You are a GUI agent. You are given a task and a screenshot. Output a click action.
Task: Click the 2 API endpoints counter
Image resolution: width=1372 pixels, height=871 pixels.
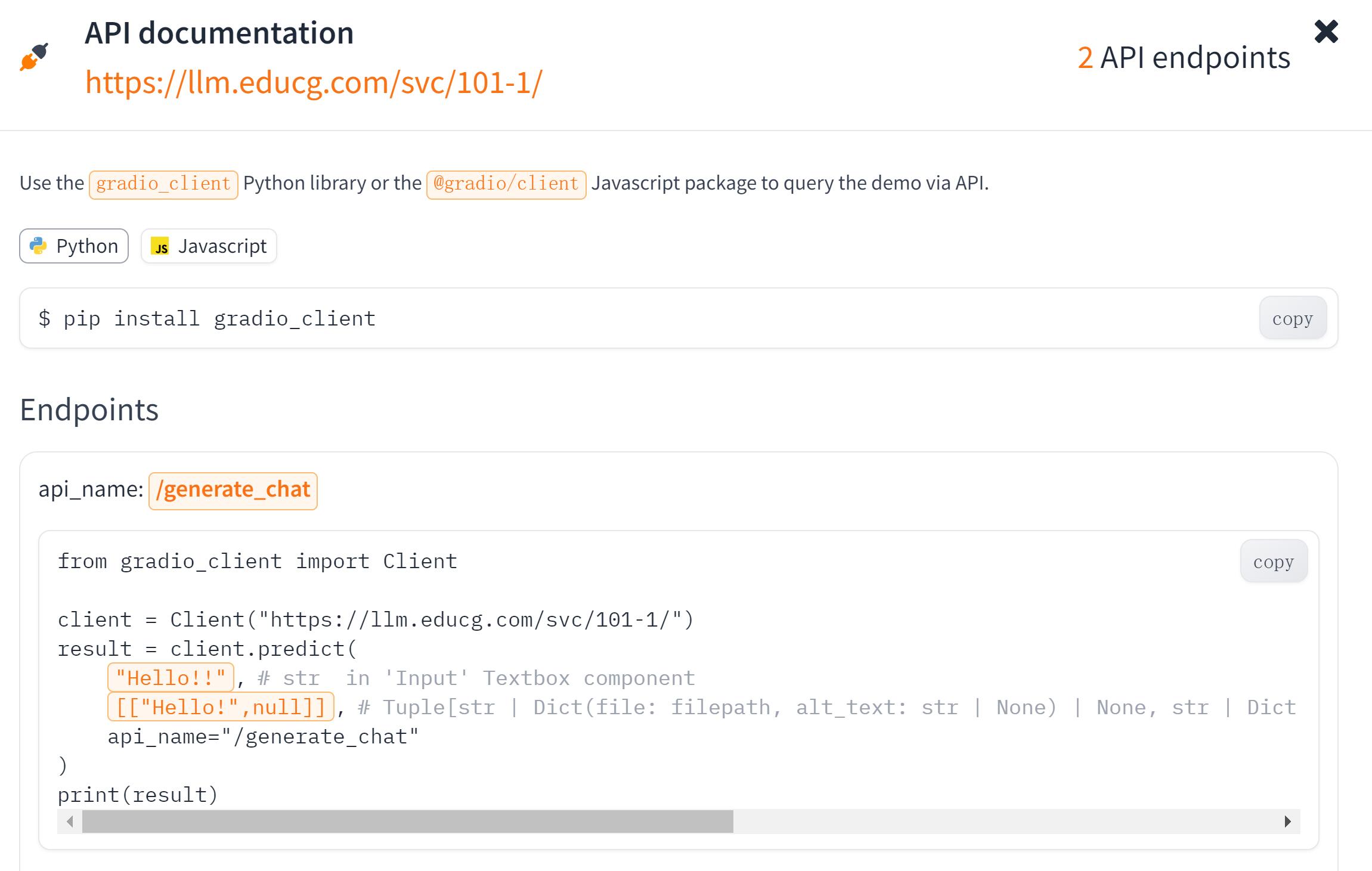[x=1183, y=58]
